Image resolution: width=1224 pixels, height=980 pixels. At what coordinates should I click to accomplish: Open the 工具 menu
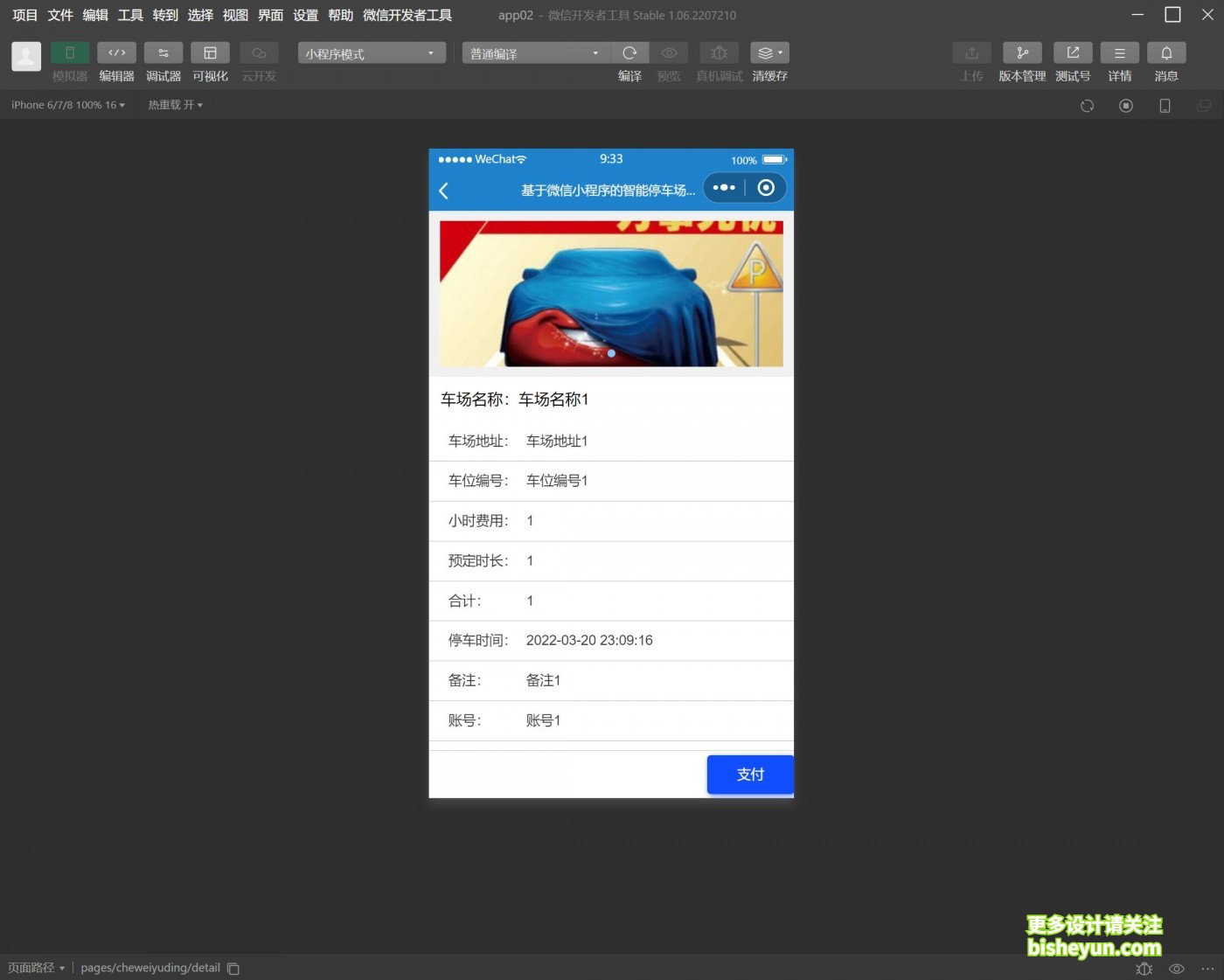(x=130, y=15)
